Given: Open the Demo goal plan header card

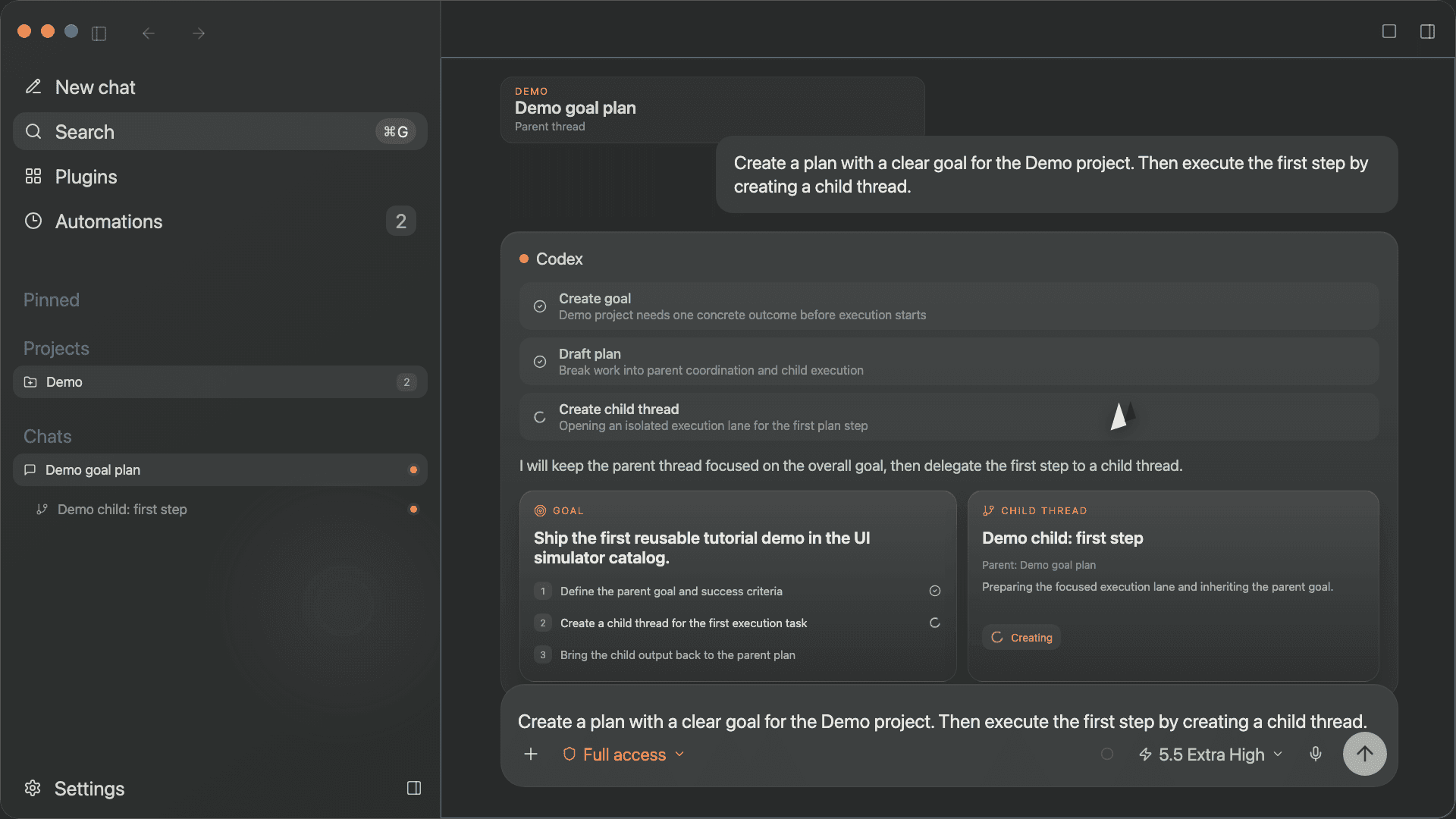Looking at the screenshot, I should point(712,109).
